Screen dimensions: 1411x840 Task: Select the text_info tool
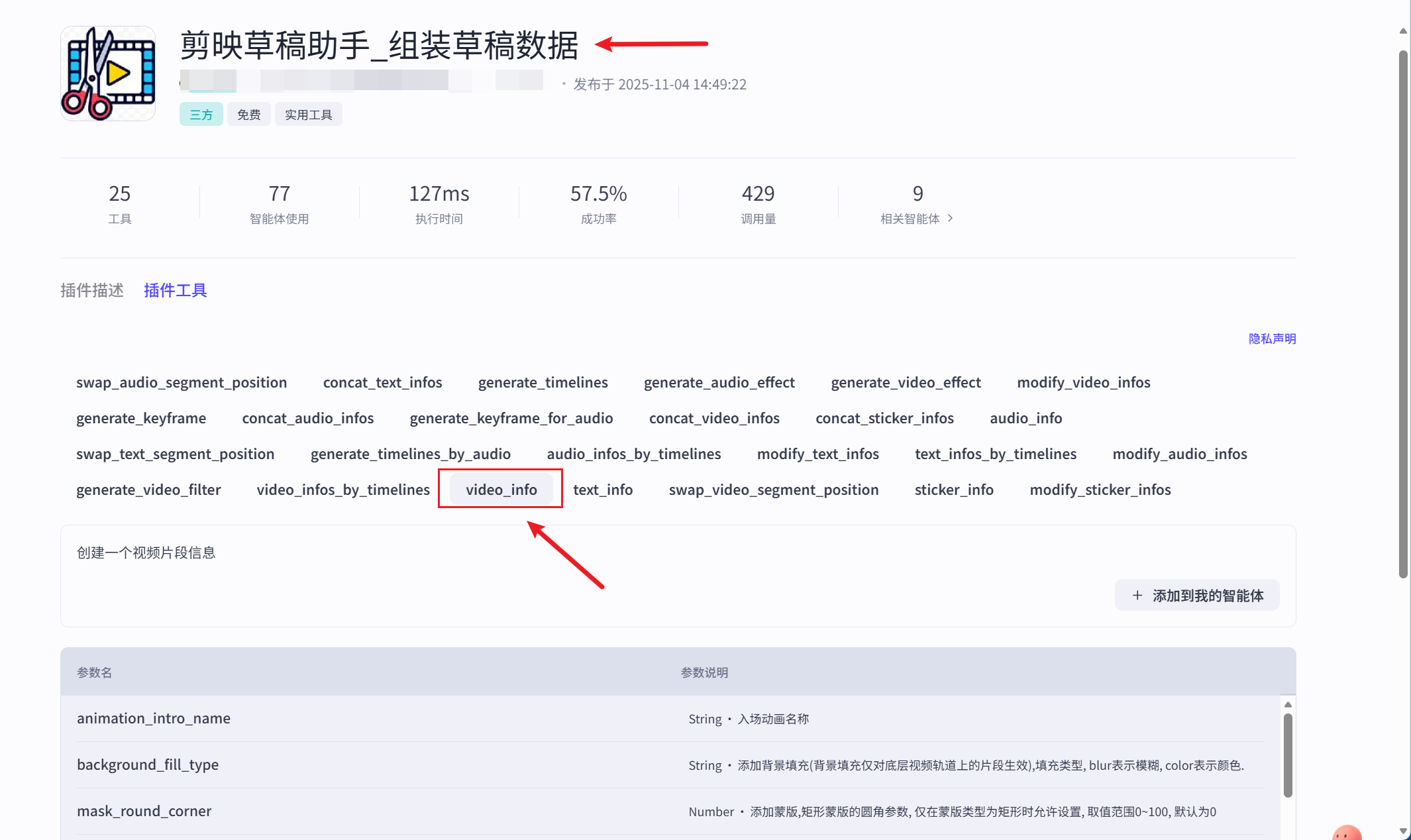coord(602,490)
